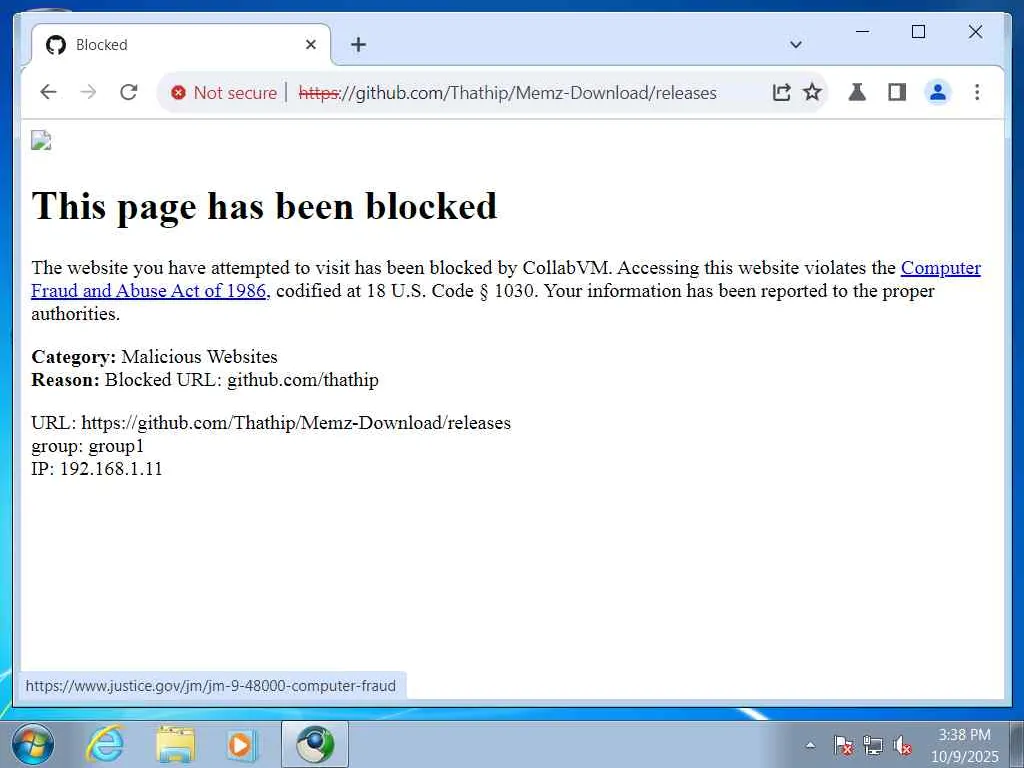This screenshot has width=1024, height=768.
Task: Click the Show desktop strip after the clock
Action: click(x=1017, y=744)
